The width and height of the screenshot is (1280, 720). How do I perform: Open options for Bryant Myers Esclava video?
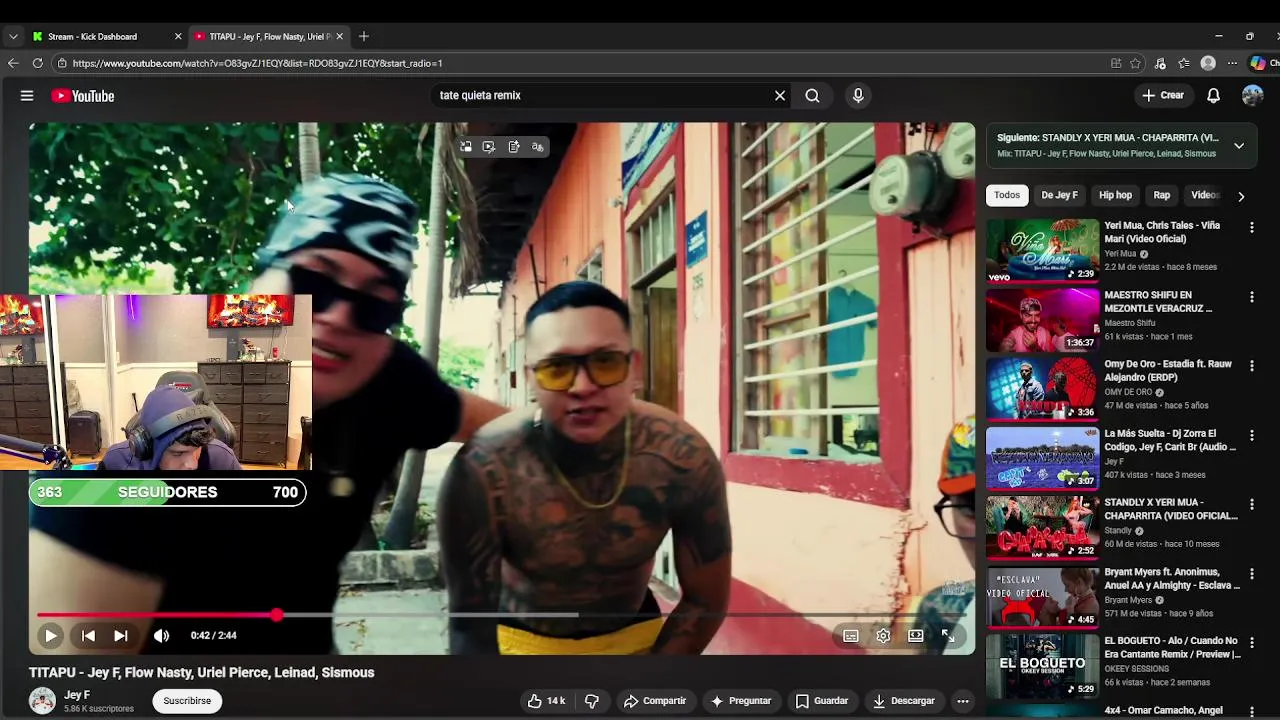click(1251, 573)
